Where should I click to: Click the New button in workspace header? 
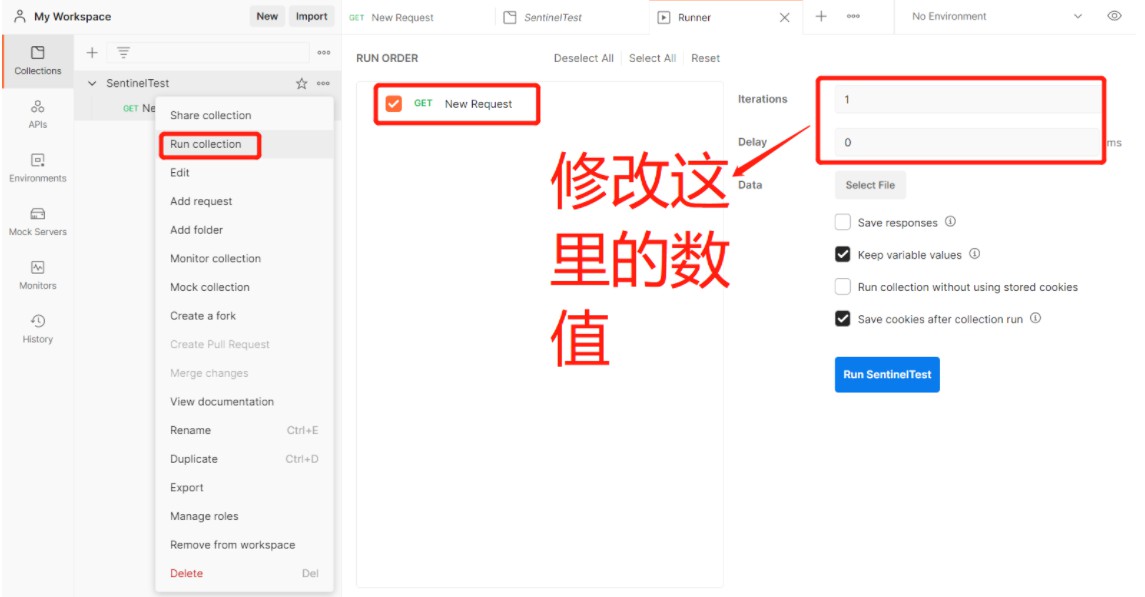267,16
